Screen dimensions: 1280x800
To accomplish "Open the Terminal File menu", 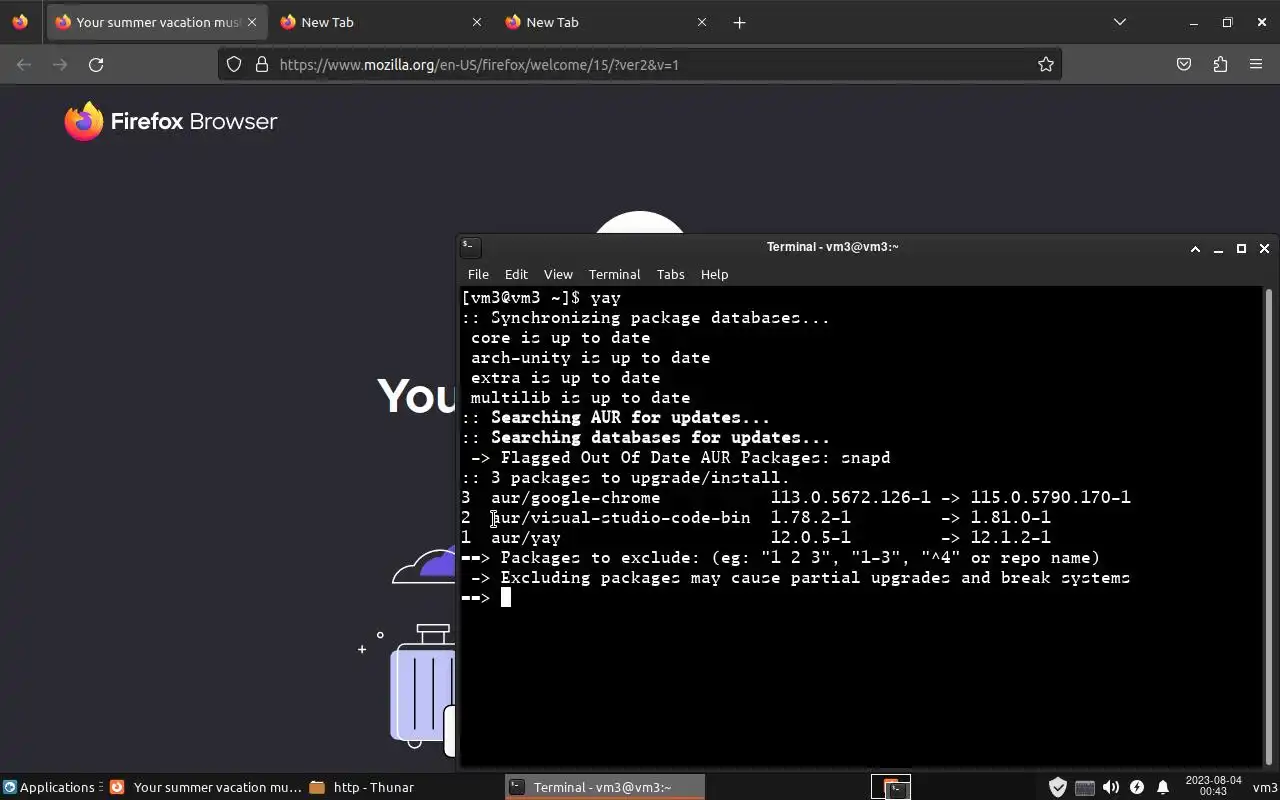I will (x=478, y=274).
